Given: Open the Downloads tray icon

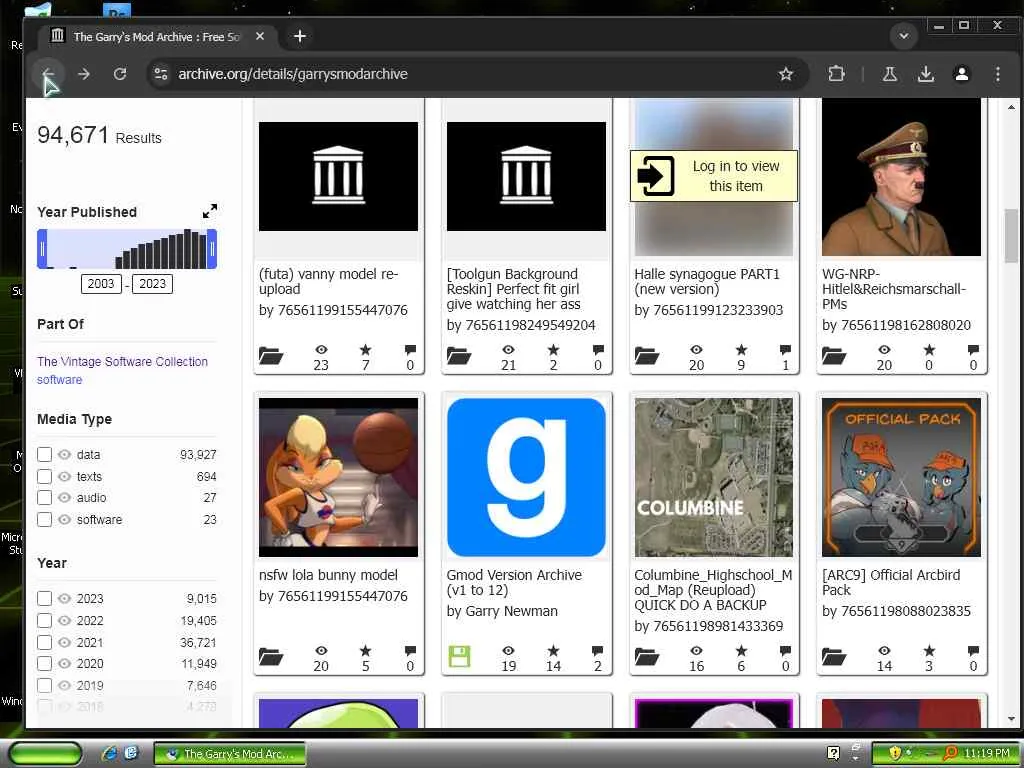Looking at the screenshot, I should pos(925,74).
